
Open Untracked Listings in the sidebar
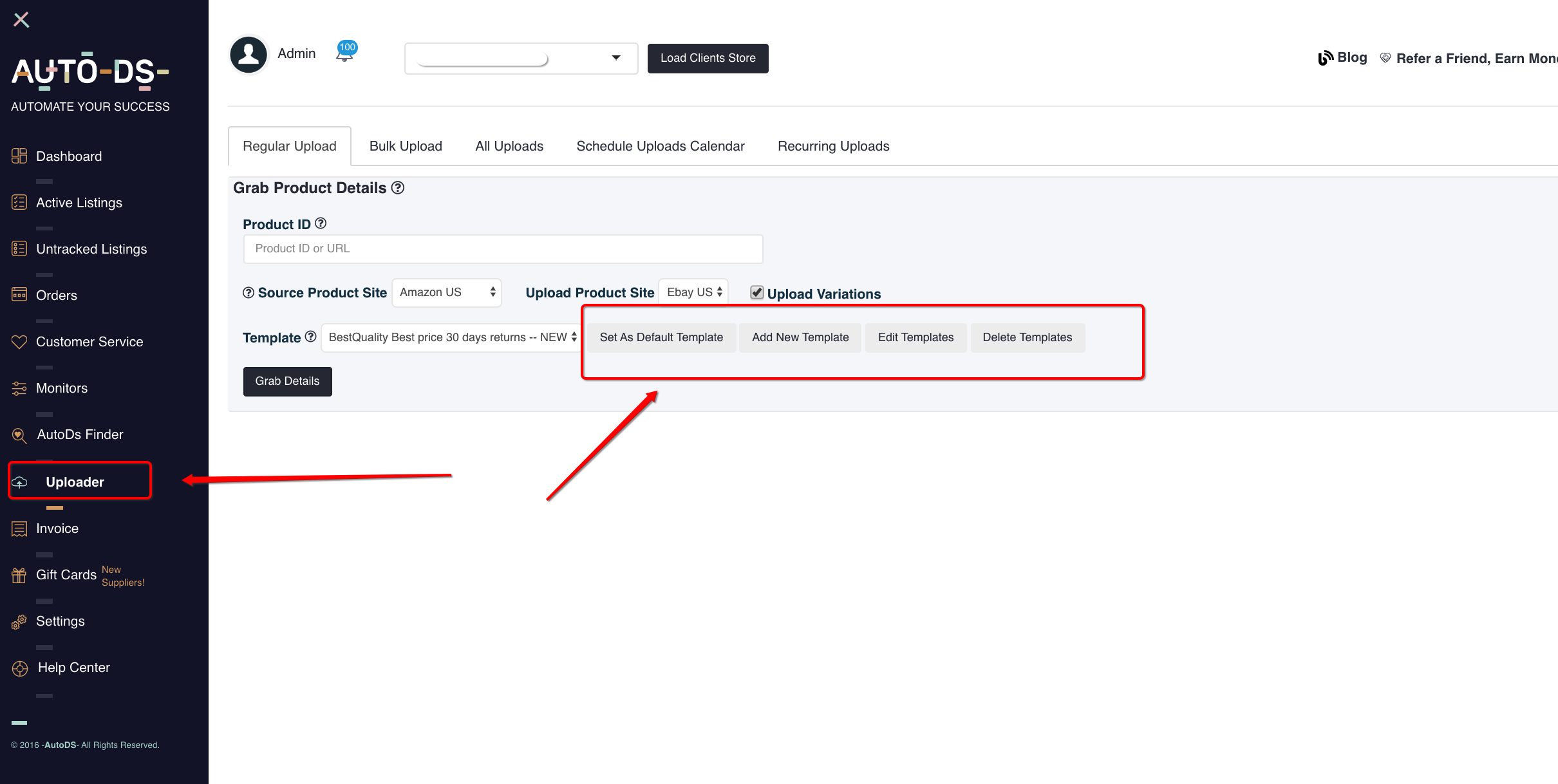click(x=91, y=249)
